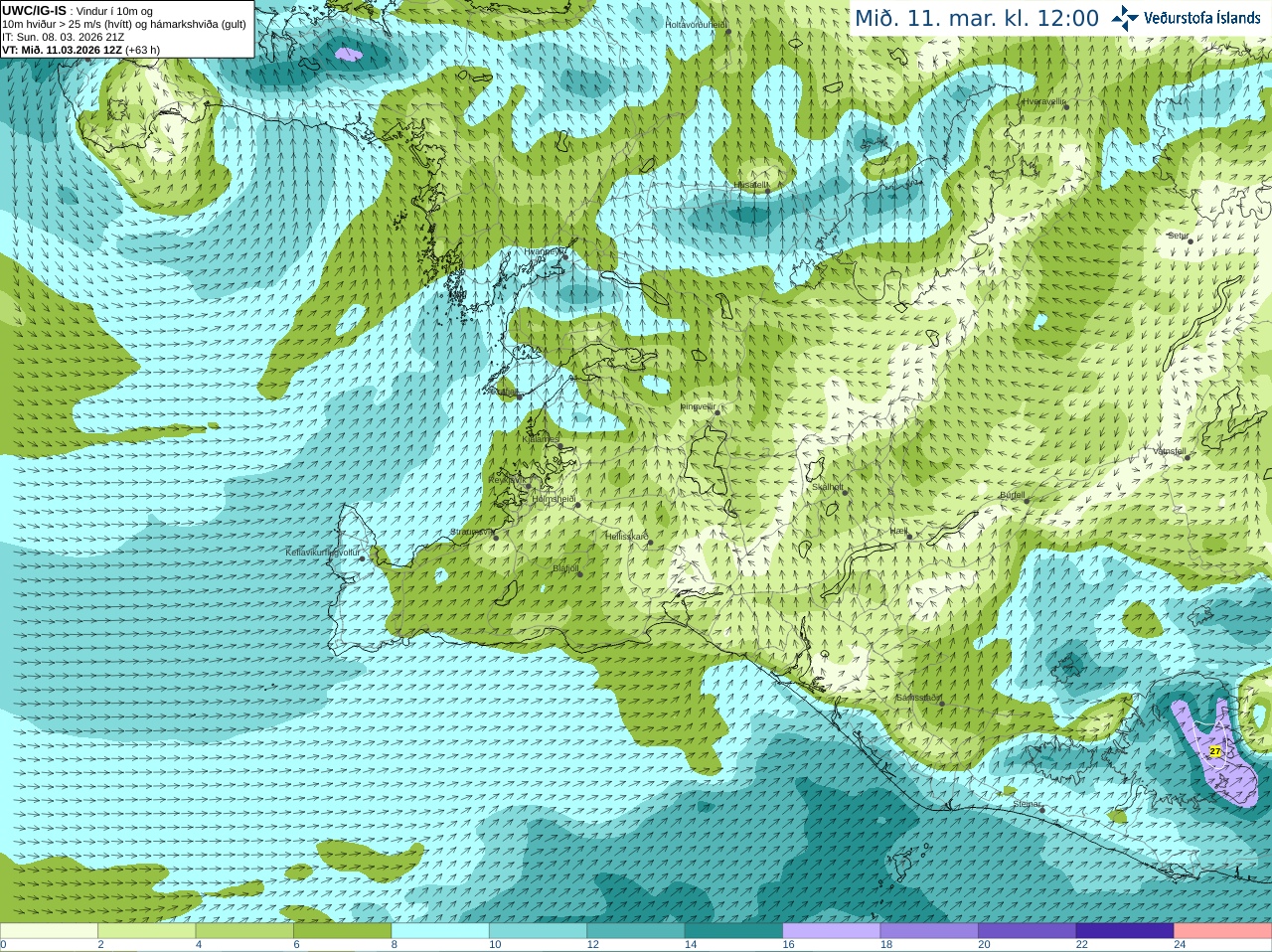Click the Húsafell station label
Image resolution: width=1272 pixels, height=952 pixels.
[751, 185]
